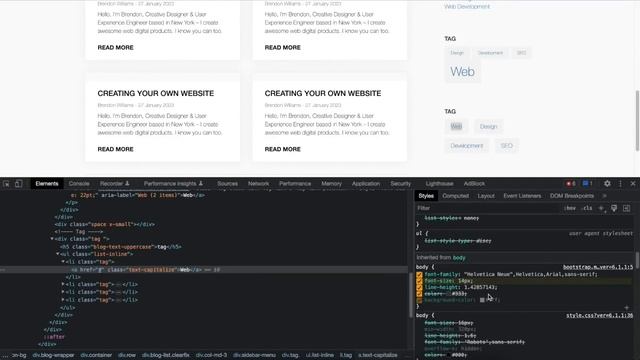
Task: Open the style.css source link
Action: click(x=599, y=316)
